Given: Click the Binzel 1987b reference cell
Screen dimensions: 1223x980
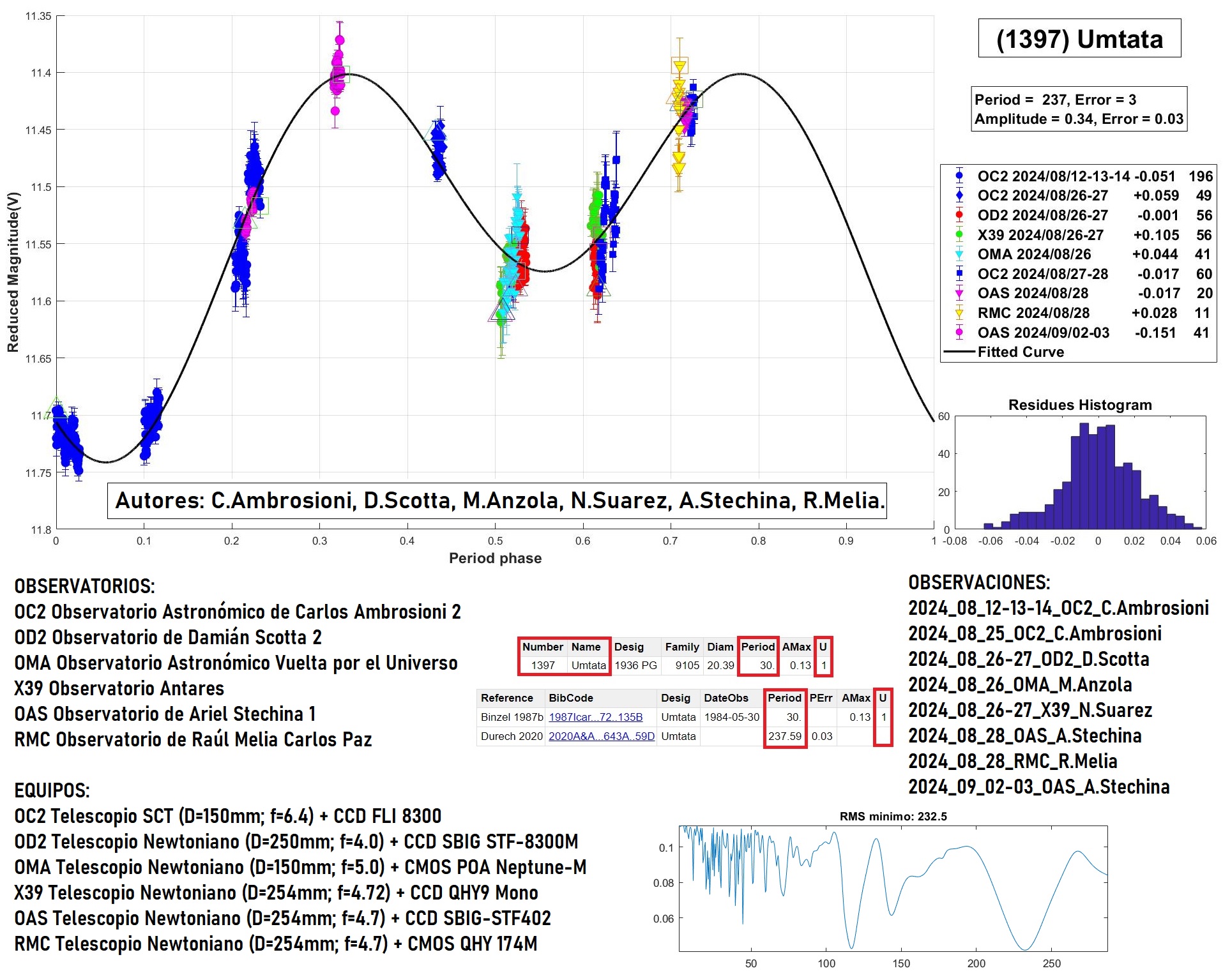Looking at the screenshot, I should (x=512, y=717).
